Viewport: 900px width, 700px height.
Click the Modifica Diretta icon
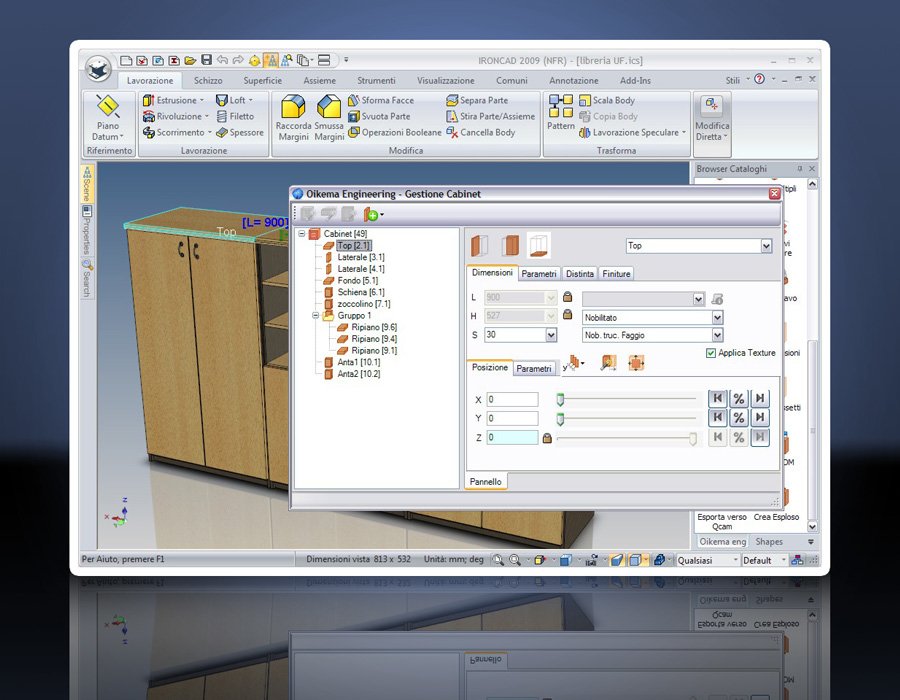tap(712, 105)
